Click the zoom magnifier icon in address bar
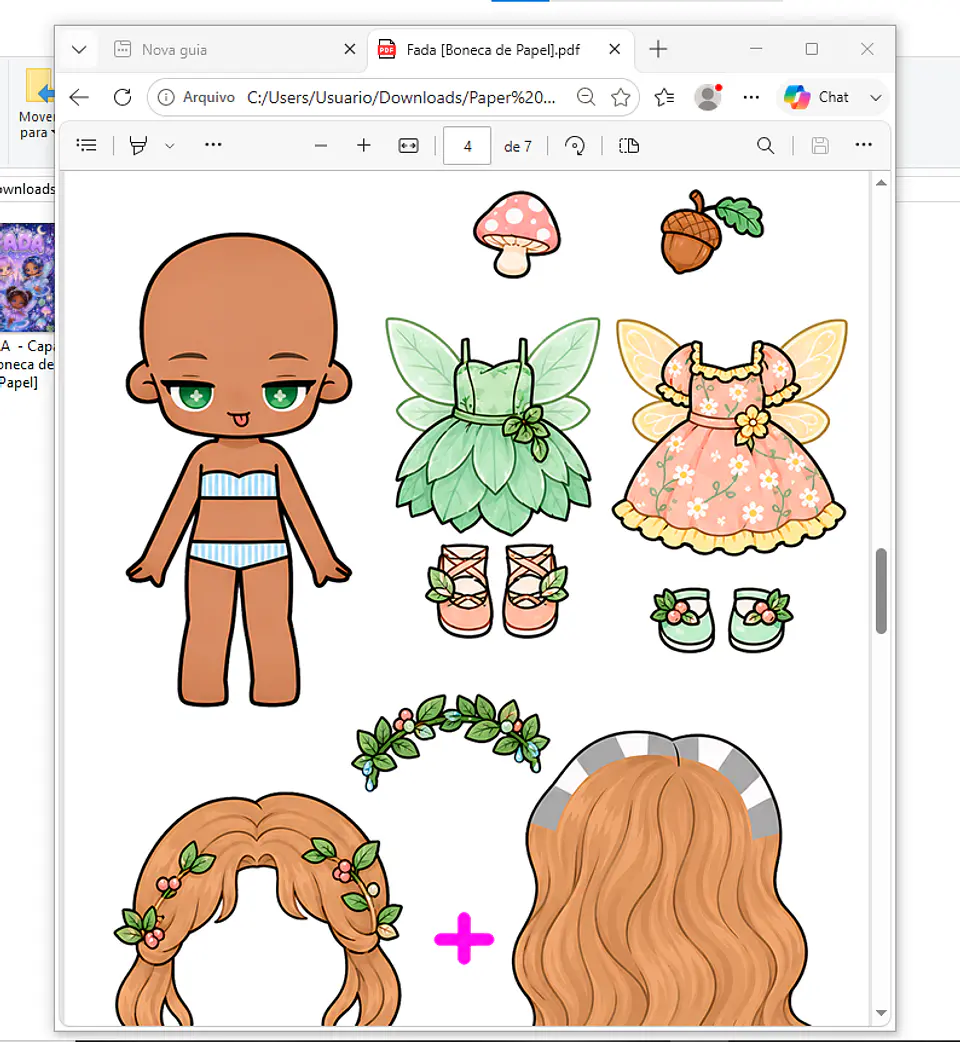This screenshot has height=1042, width=960. pyautogui.click(x=585, y=97)
